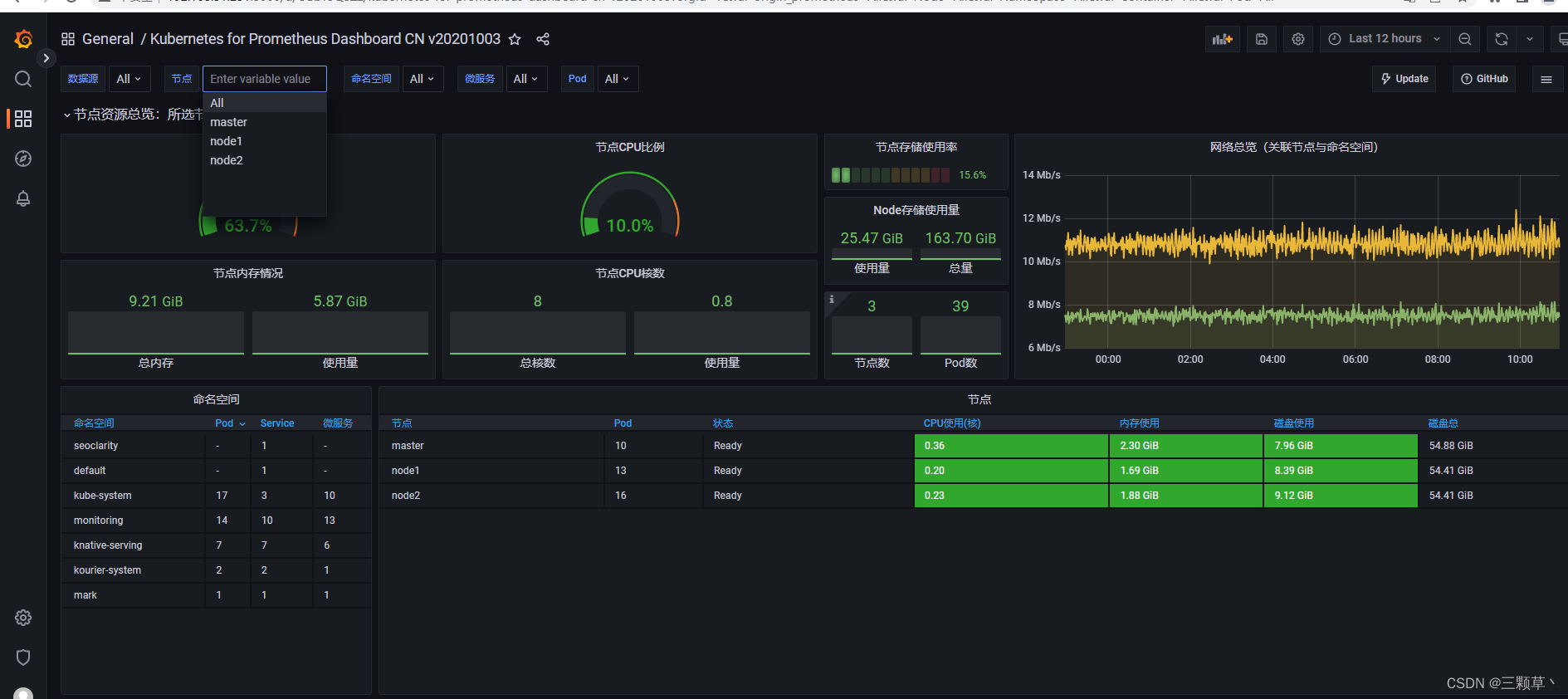This screenshot has height=699, width=1568.
Task: Open Server Admin shield icon
Action: (23, 657)
